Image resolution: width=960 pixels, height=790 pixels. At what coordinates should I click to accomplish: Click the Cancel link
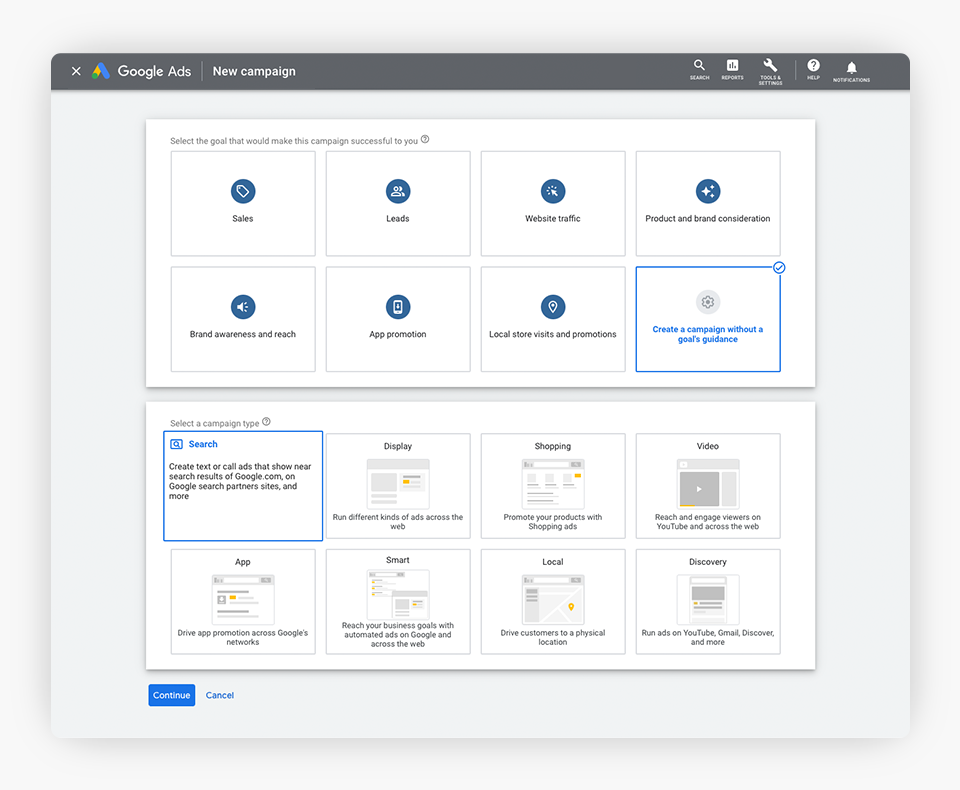tap(220, 695)
